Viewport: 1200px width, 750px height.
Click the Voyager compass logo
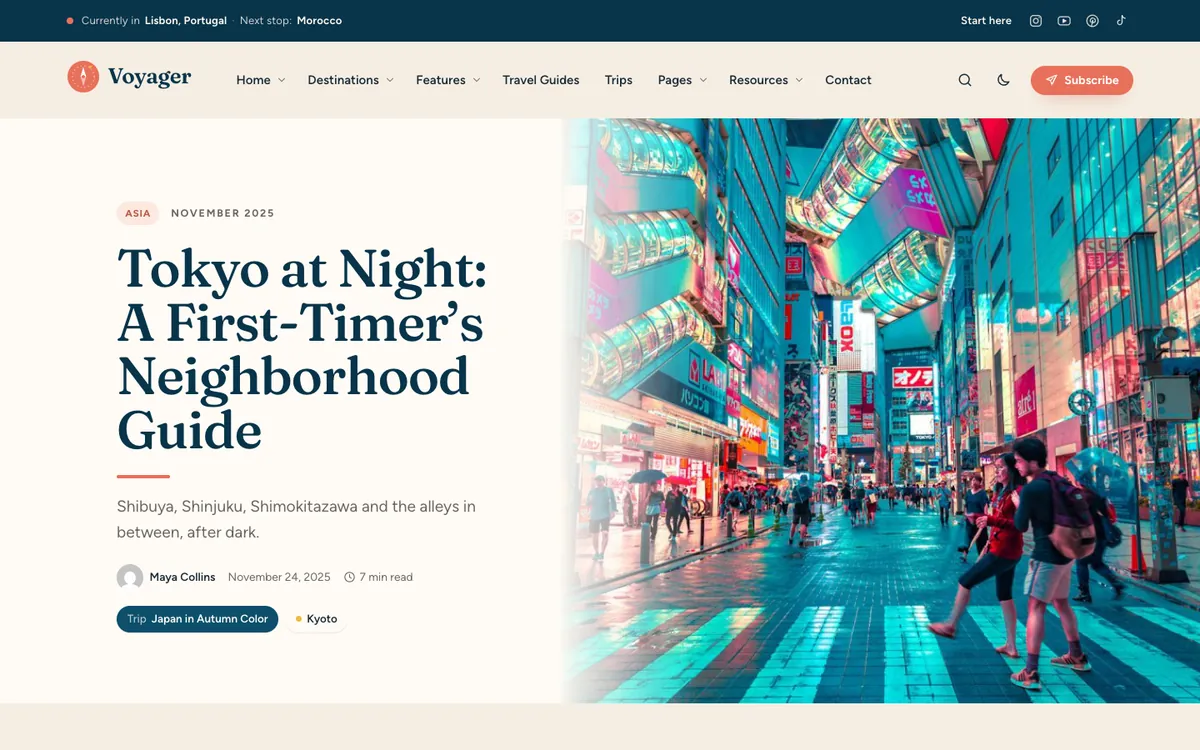83,77
